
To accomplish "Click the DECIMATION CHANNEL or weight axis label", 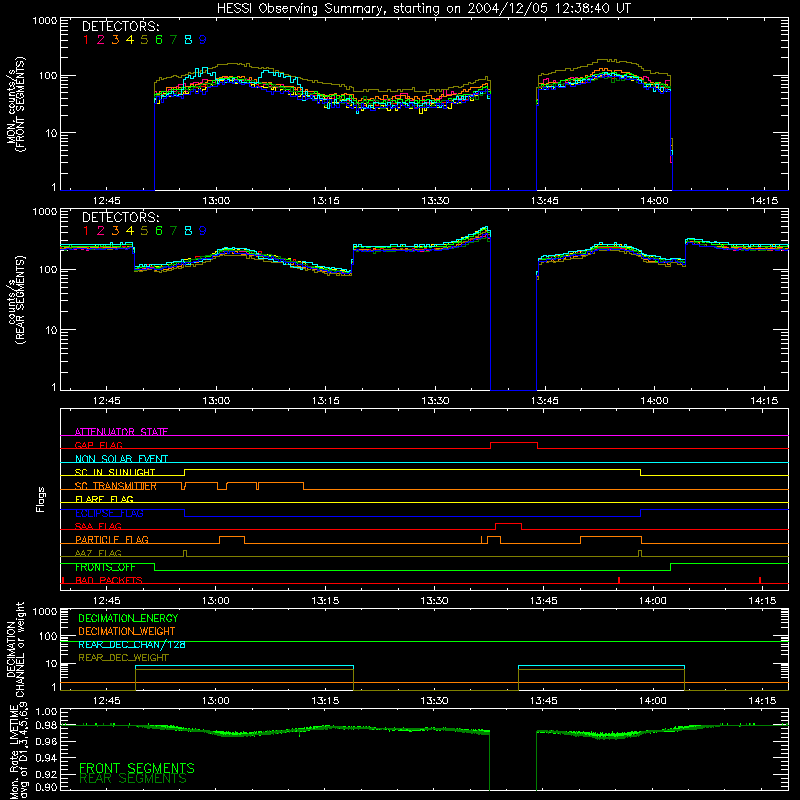I will (x=15, y=649).
